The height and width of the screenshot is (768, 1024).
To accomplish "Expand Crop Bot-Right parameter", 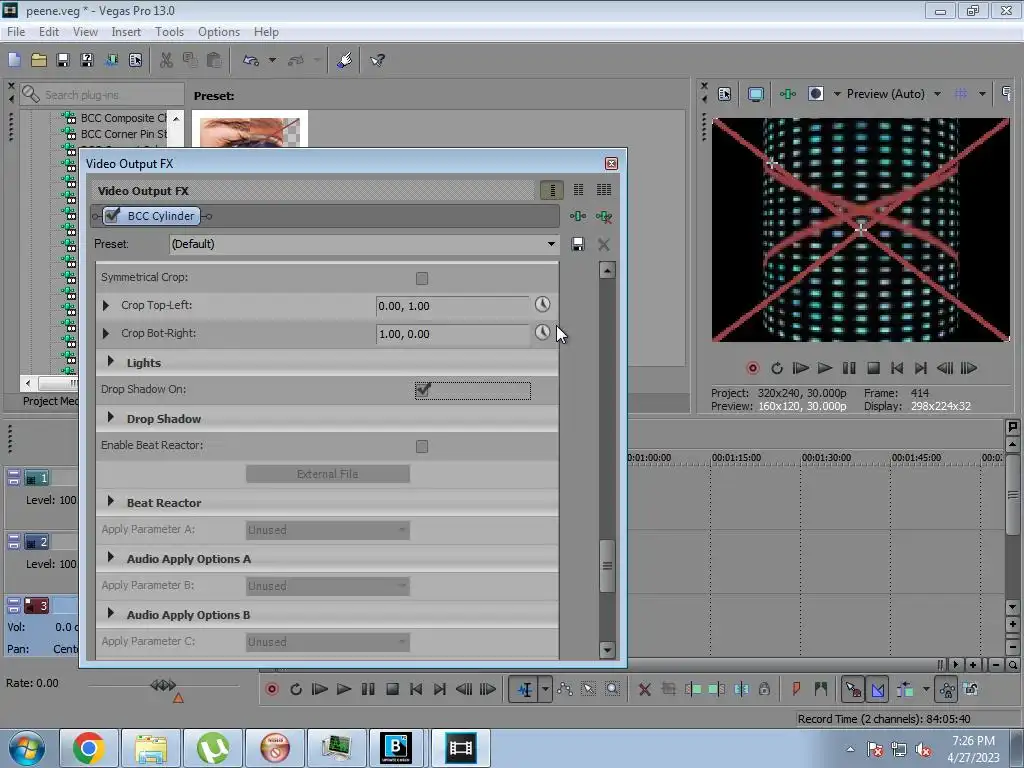I will click(x=106, y=333).
